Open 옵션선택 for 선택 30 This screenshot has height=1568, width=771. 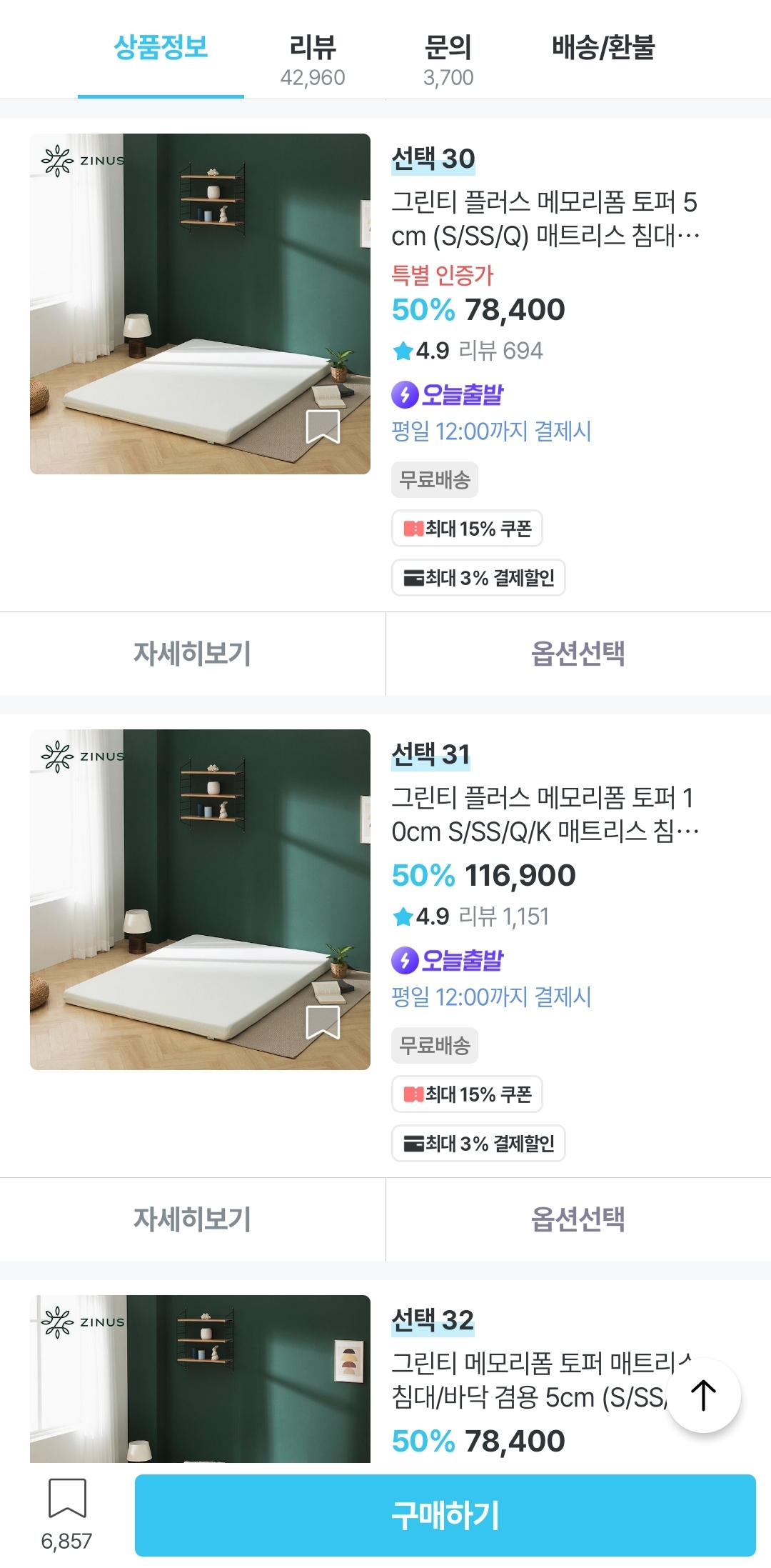coord(578,654)
